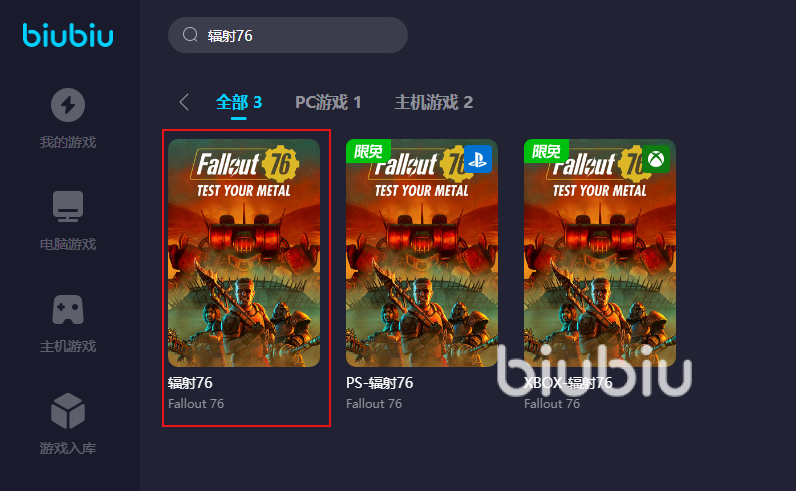Screen dimensions: 796x491
Task: Click the 限免 badge on PS-辐射76
Action: (368, 151)
